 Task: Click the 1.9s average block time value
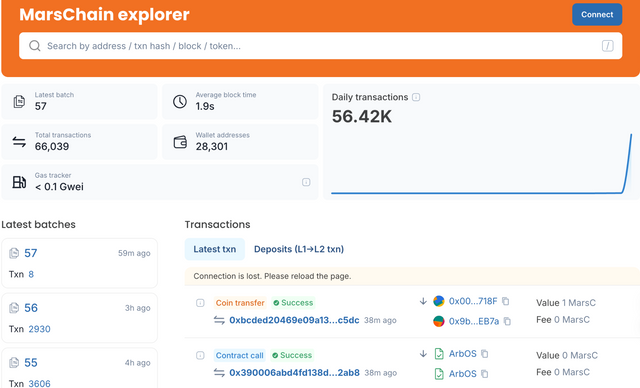pos(205,106)
